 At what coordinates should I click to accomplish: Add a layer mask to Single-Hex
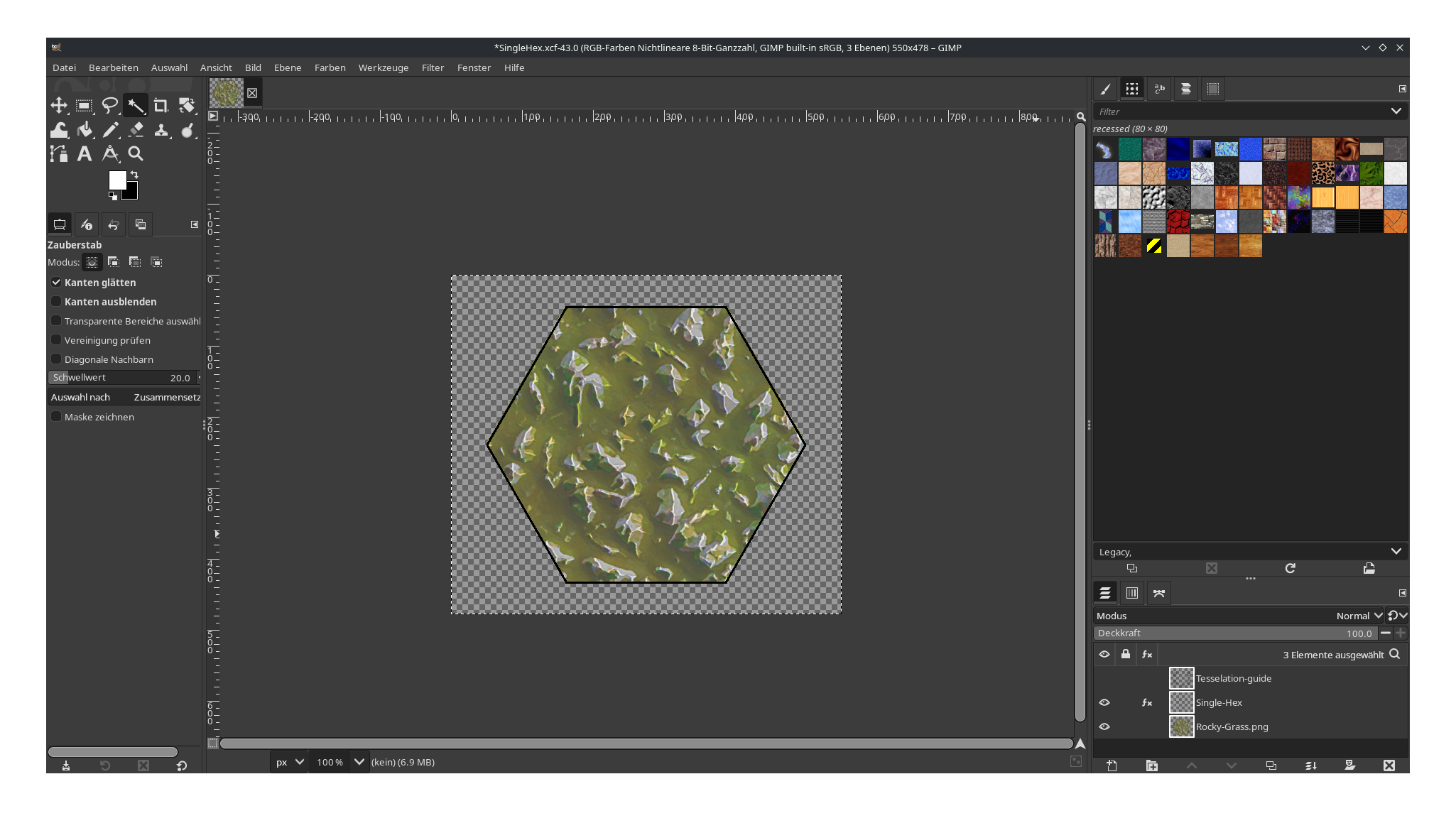point(1350,766)
